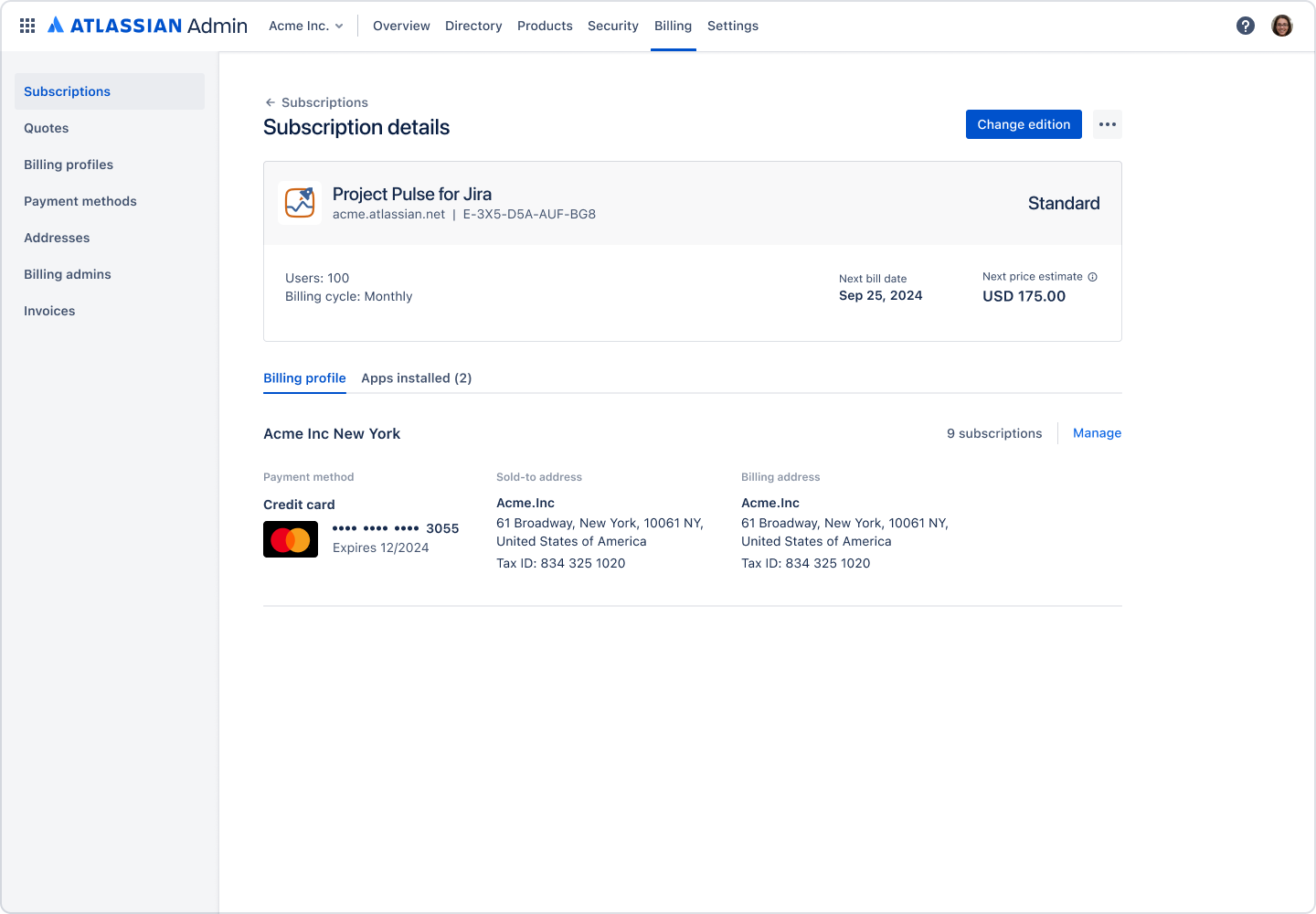Open Billing admins in the sidebar
Viewport: 1316px width, 914px height.
[110, 274]
